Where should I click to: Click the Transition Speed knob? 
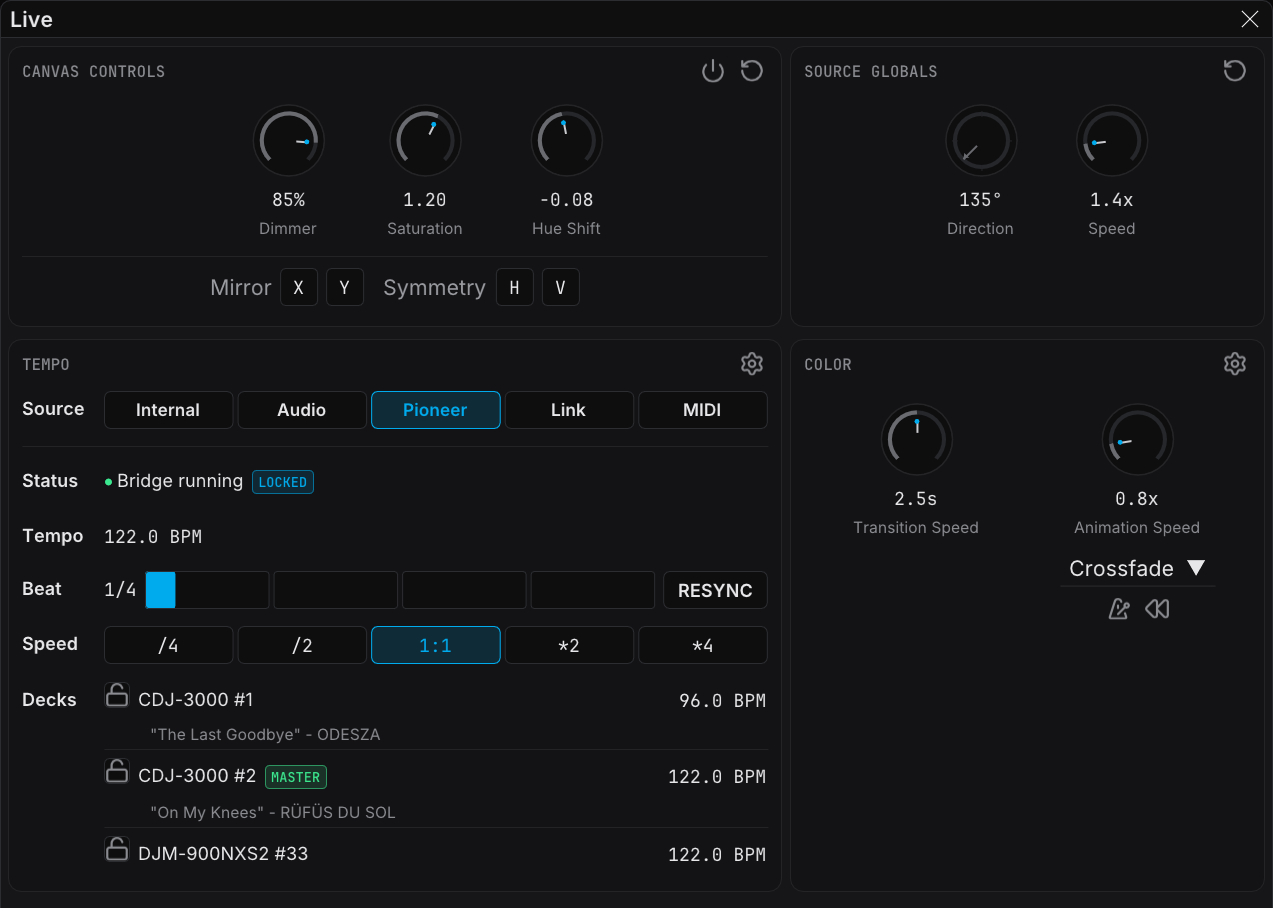tap(916, 440)
